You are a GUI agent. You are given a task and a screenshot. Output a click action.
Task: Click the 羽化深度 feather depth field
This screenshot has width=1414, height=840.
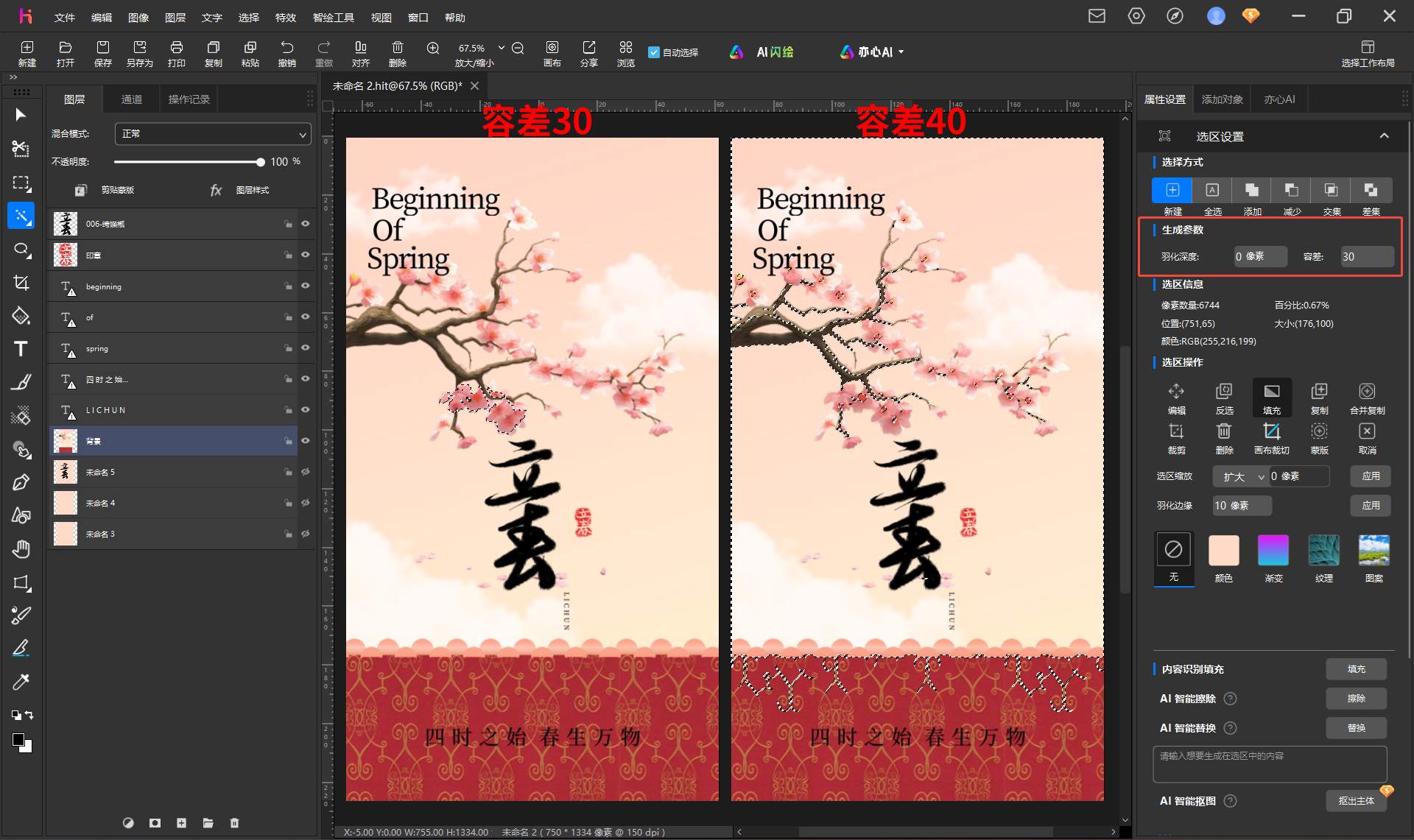click(x=1260, y=257)
